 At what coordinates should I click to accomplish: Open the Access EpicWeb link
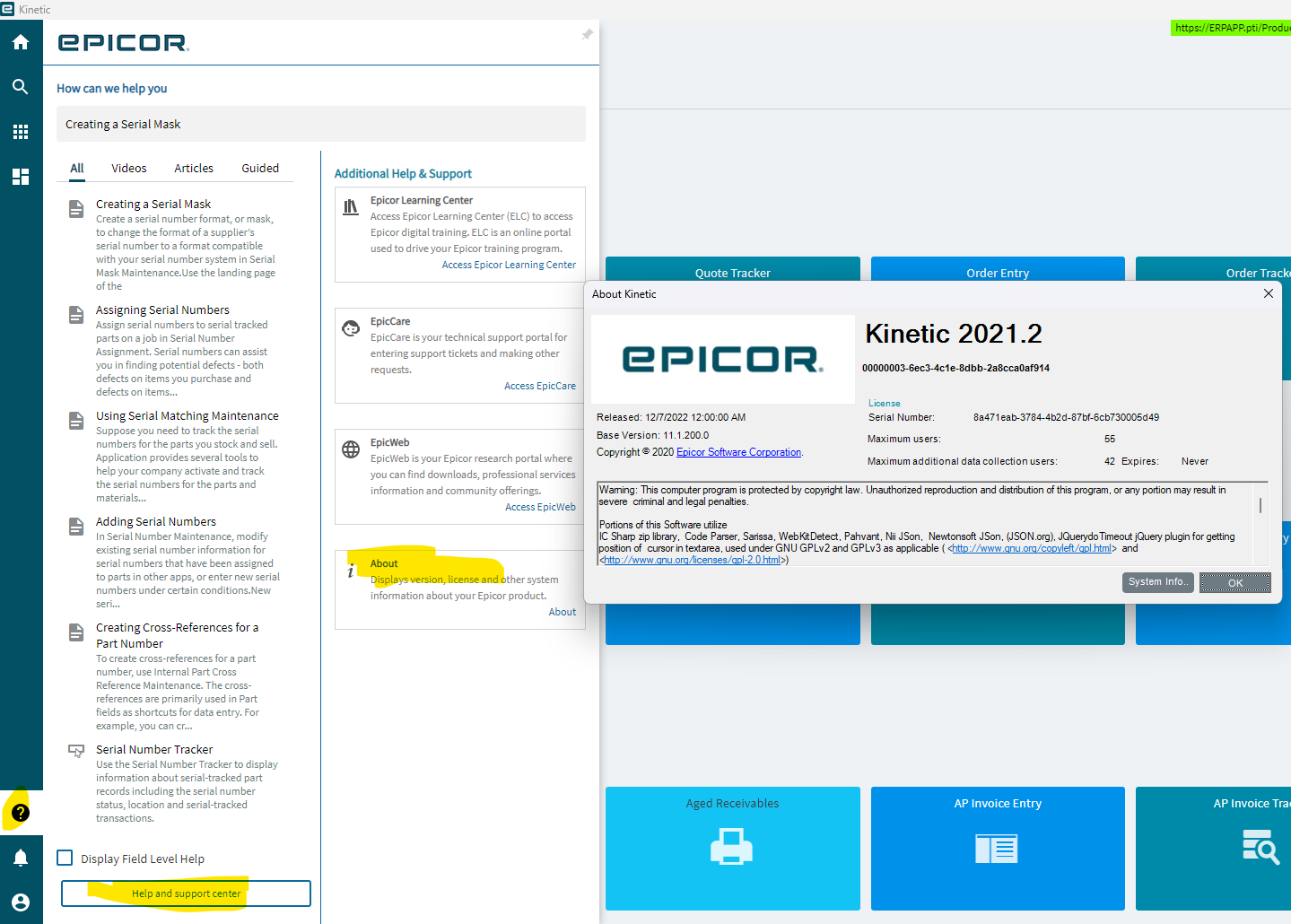[x=540, y=507]
